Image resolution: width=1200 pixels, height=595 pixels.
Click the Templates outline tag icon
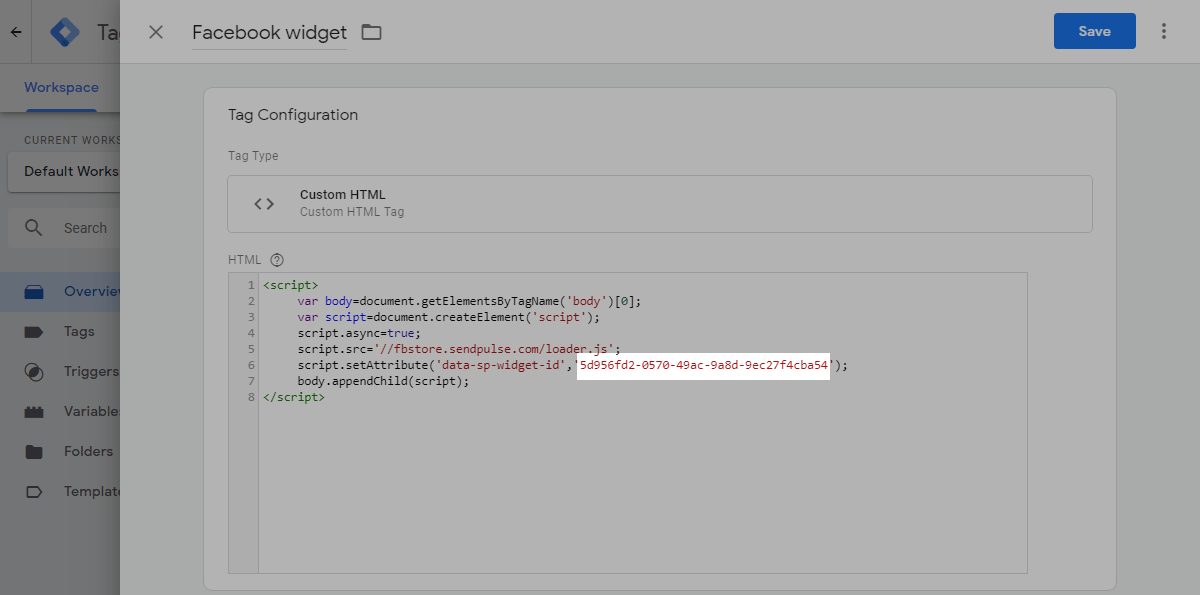click(x=34, y=491)
